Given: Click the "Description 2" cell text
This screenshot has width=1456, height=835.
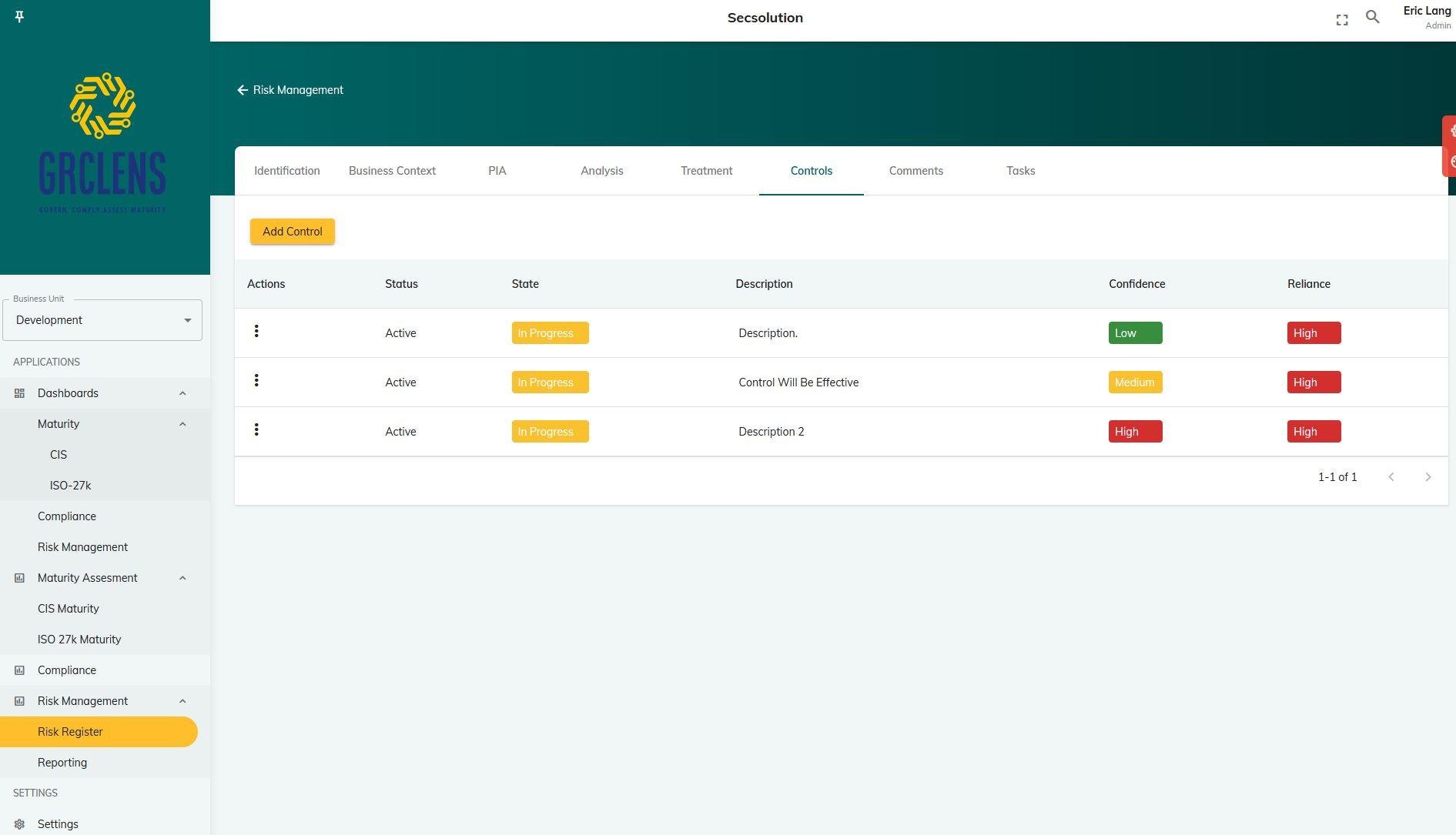Looking at the screenshot, I should coord(772,432).
